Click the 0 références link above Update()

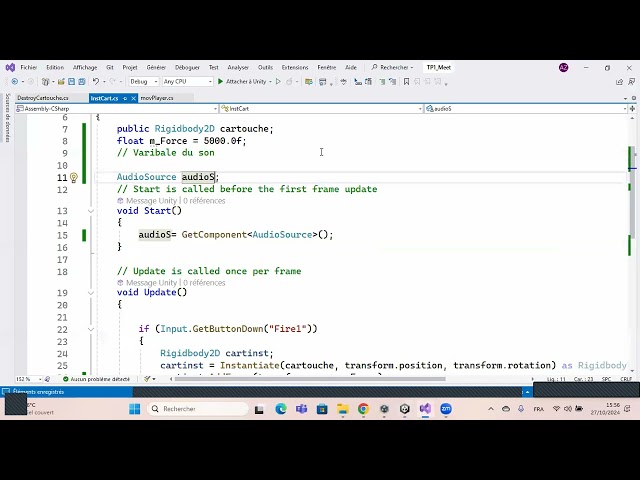pos(204,283)
